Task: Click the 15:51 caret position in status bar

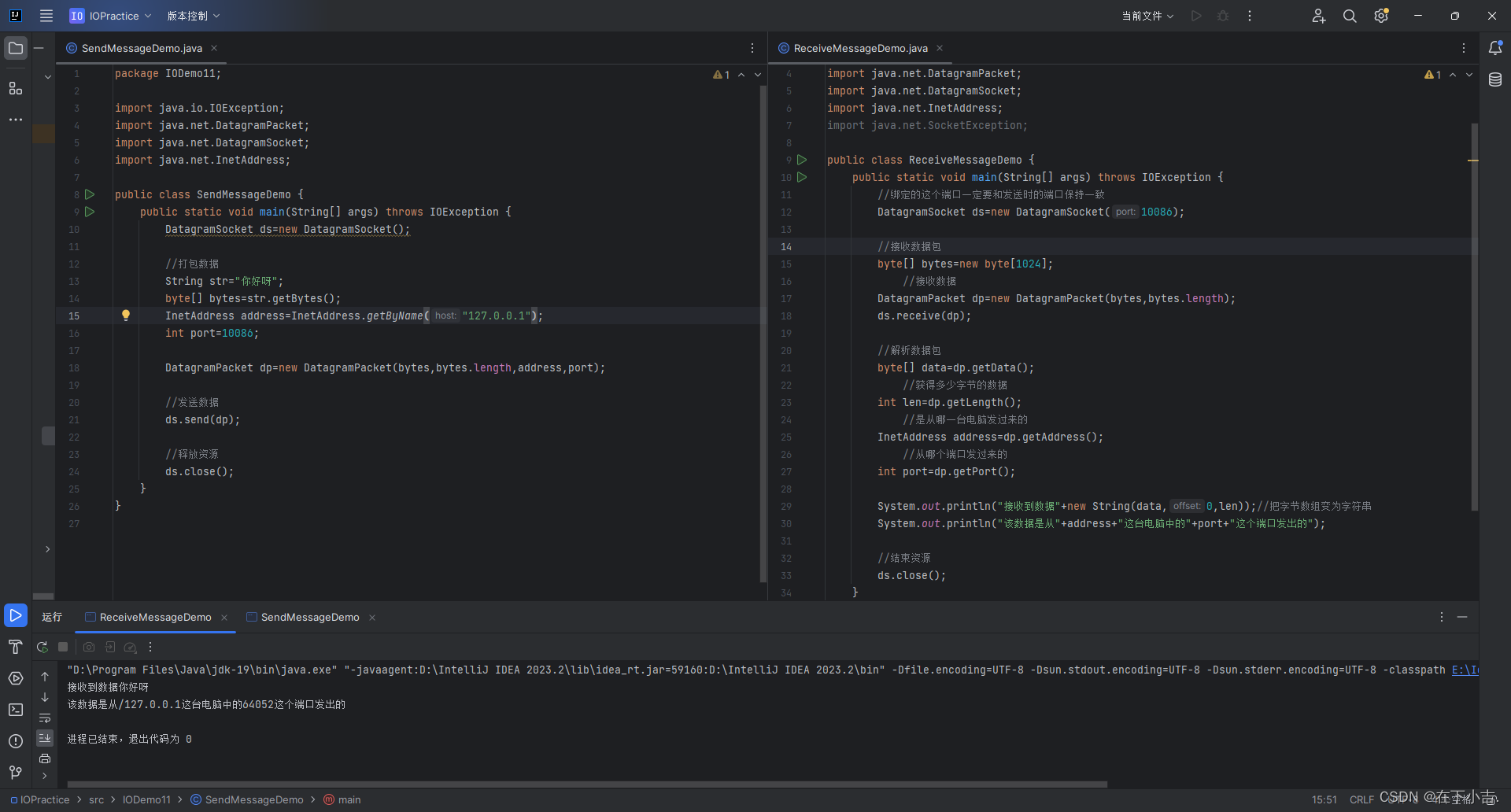Action: coord(1324,799)
